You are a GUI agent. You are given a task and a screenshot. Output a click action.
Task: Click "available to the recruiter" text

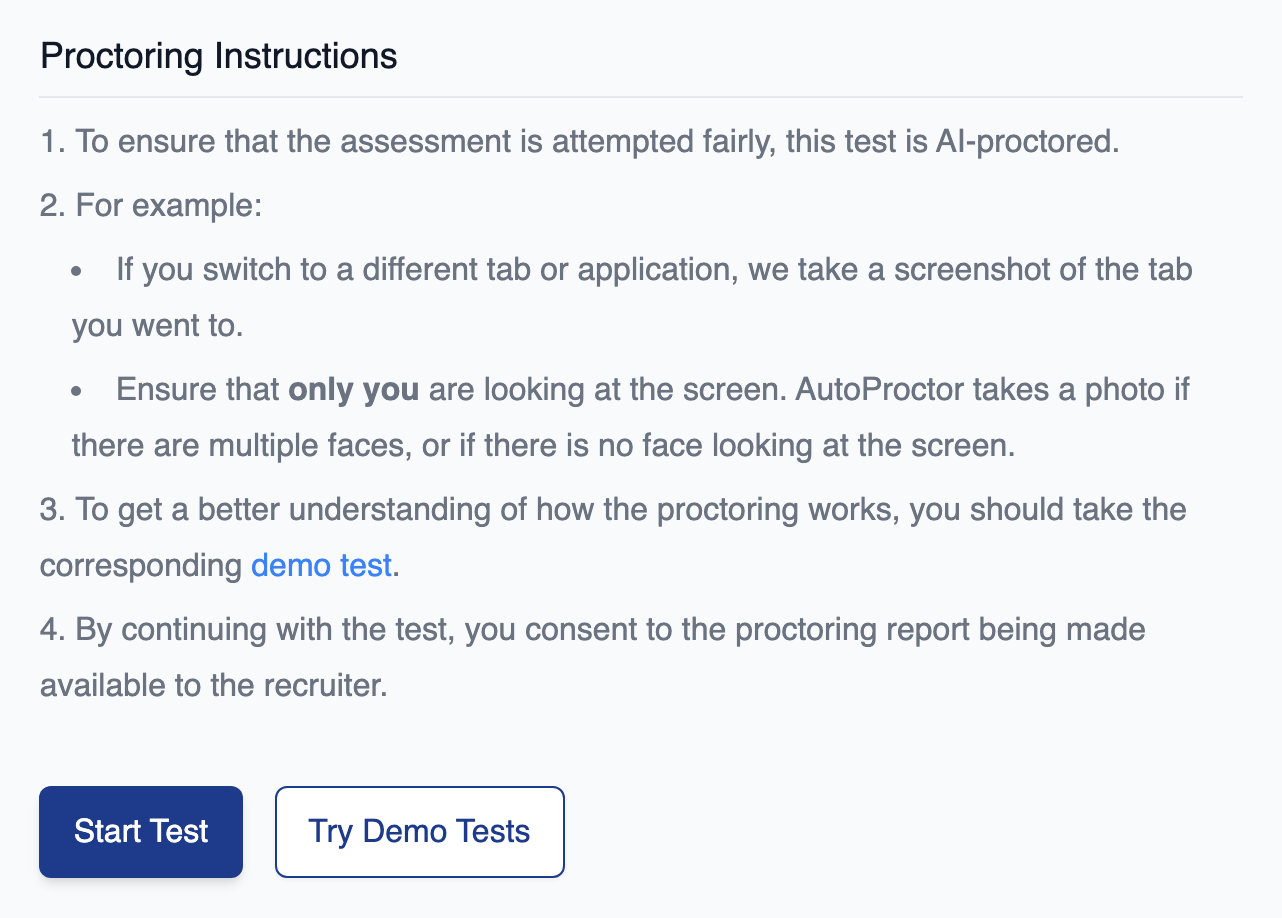coord(213,686)
